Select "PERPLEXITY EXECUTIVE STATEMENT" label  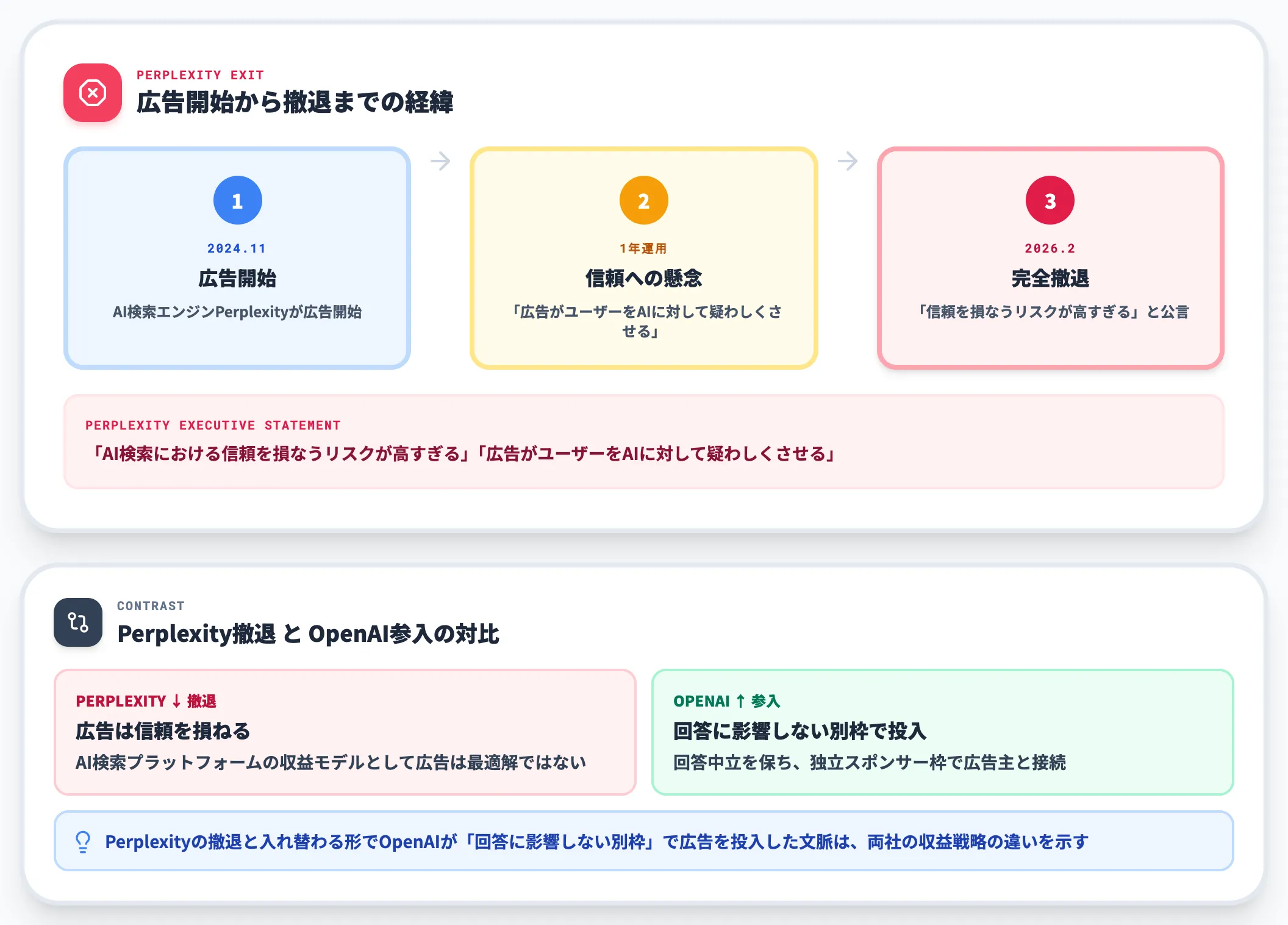click(213, 425)
